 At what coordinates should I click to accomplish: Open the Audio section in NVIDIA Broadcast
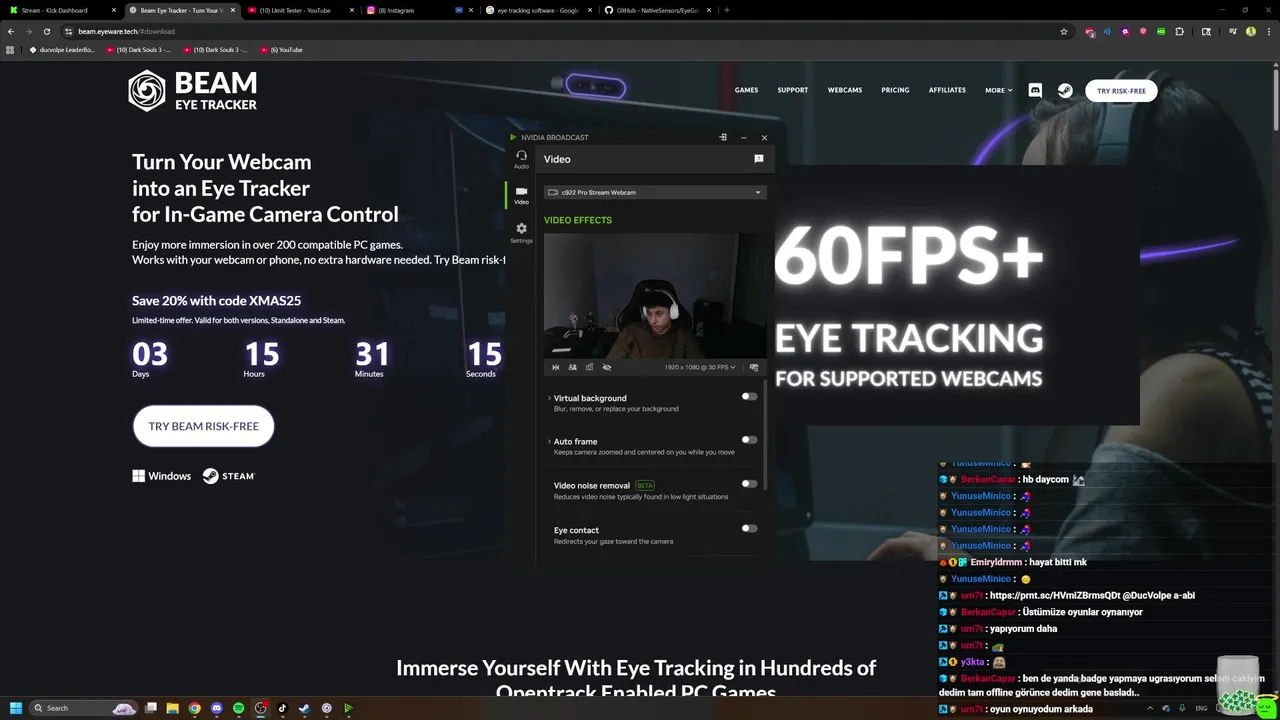(521, 159)
